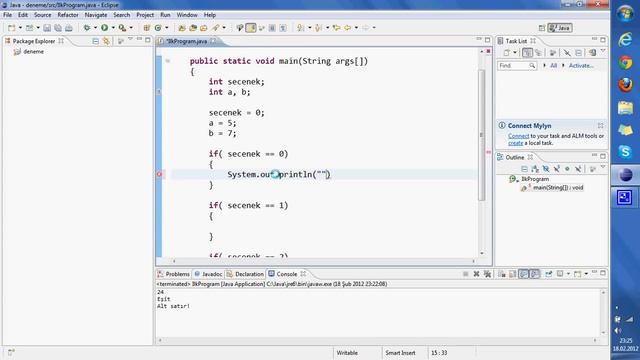Open Skype from taskbar
The width and height of the screenshot is (640, 360).
click(x=625, y=152)
